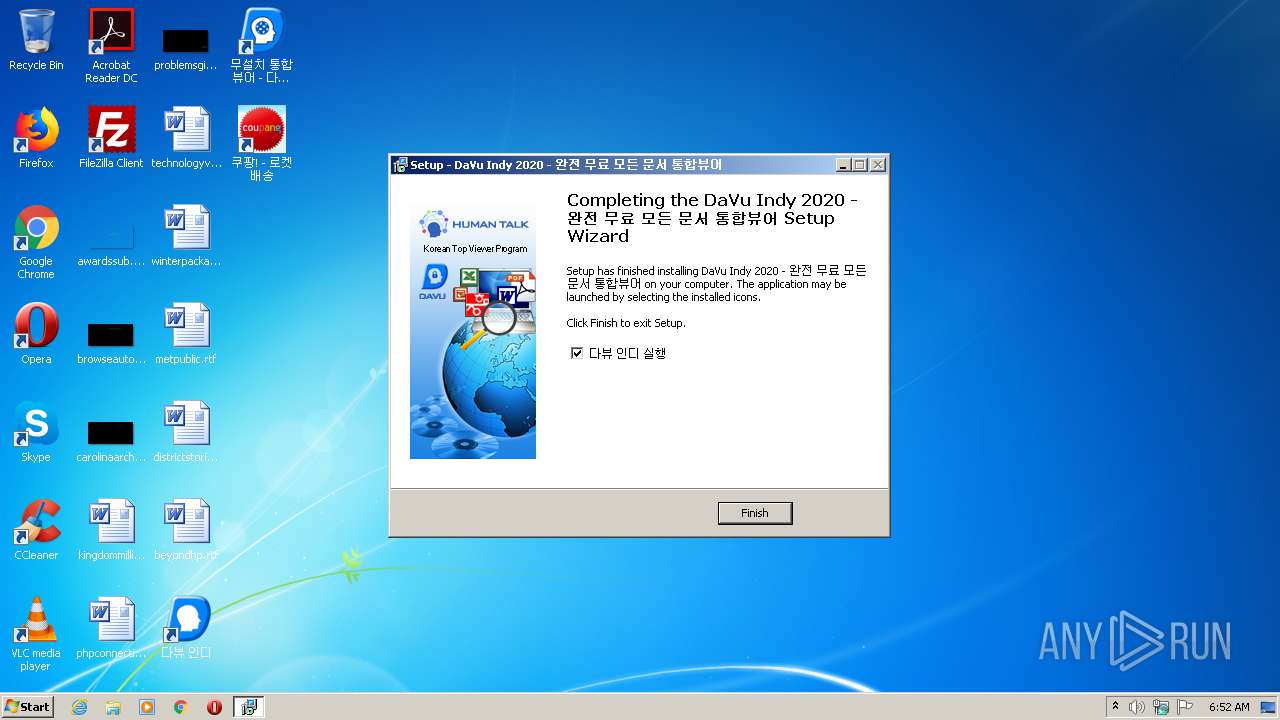Open Internet Explorer from the taskbar
The height and width of the screenshot is (720, 1280).
pos(79,707)
